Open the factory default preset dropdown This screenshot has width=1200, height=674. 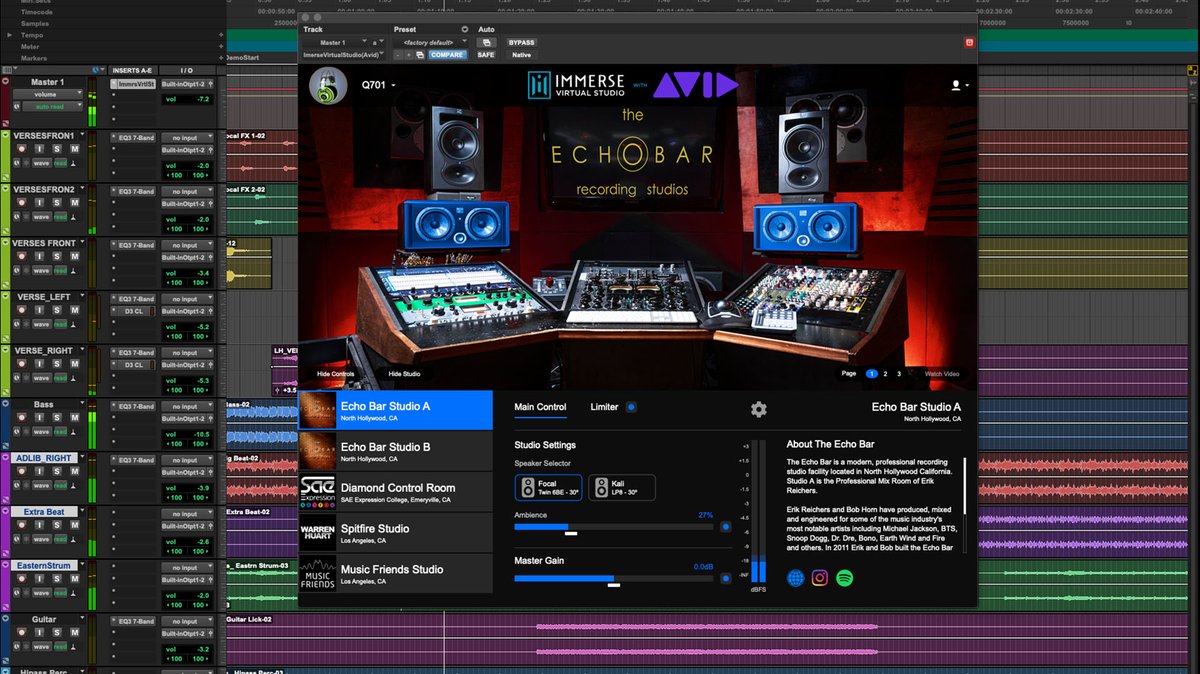click(431, 43)
